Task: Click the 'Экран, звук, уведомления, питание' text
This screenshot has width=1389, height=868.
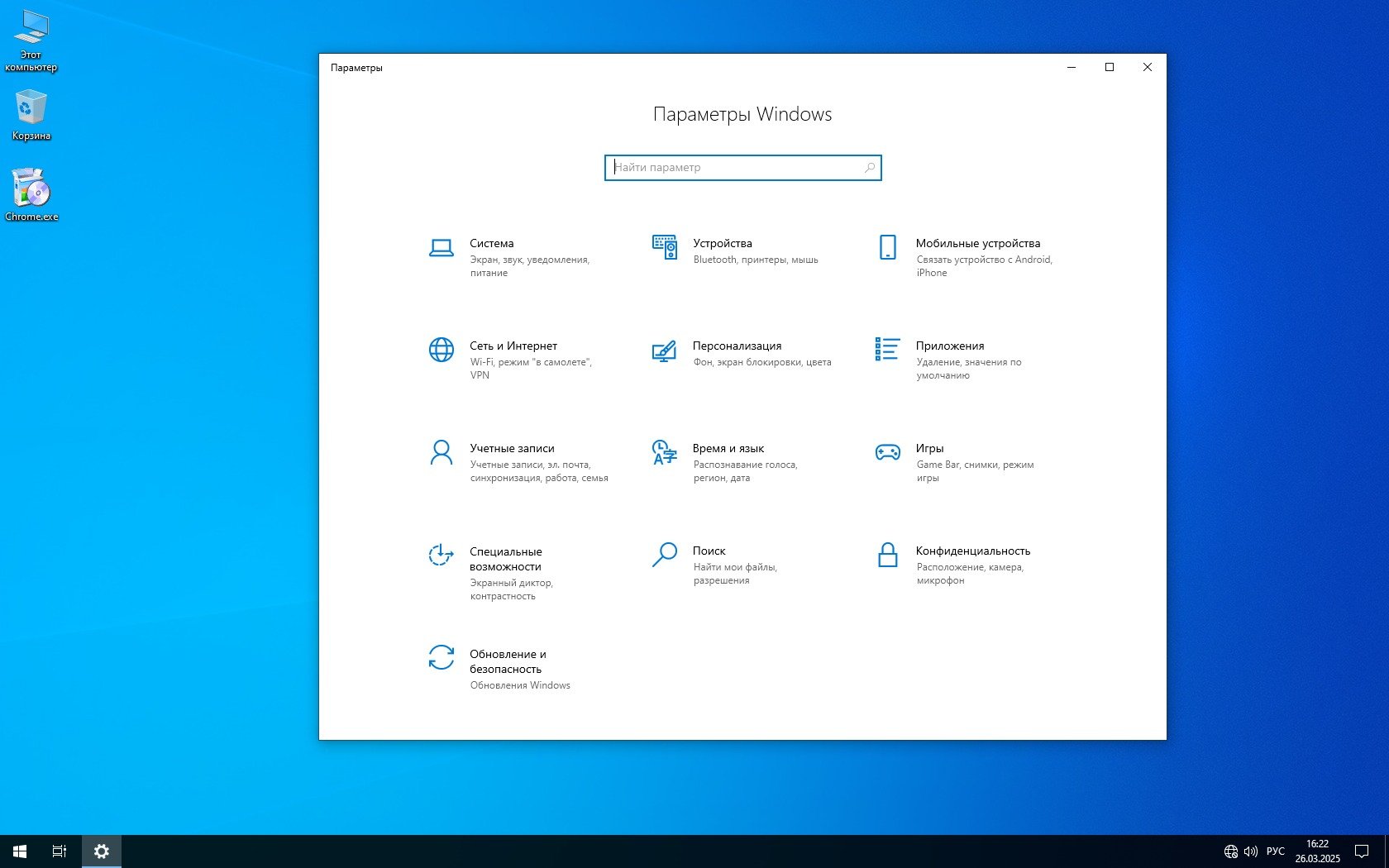Action: (530, 266)
